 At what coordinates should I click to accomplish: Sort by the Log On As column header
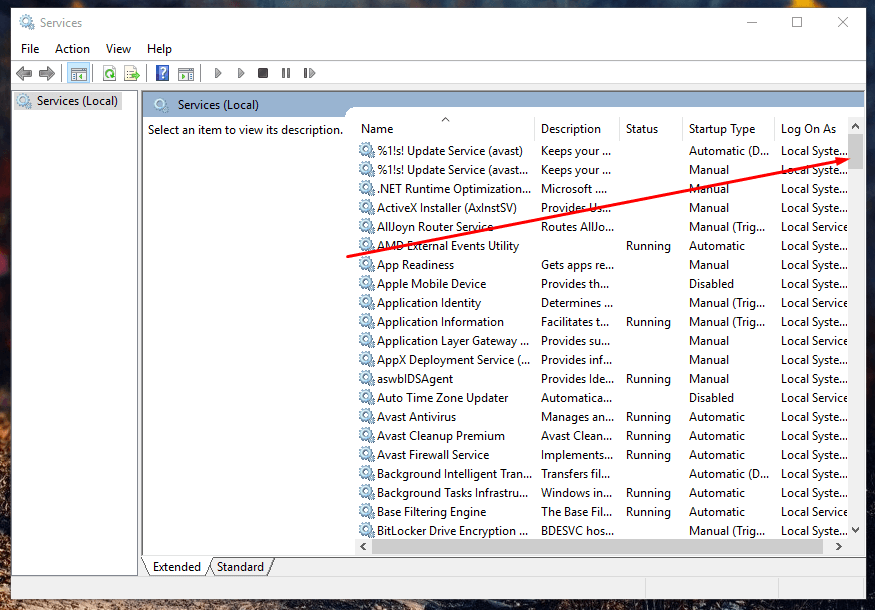coord(812,129)
